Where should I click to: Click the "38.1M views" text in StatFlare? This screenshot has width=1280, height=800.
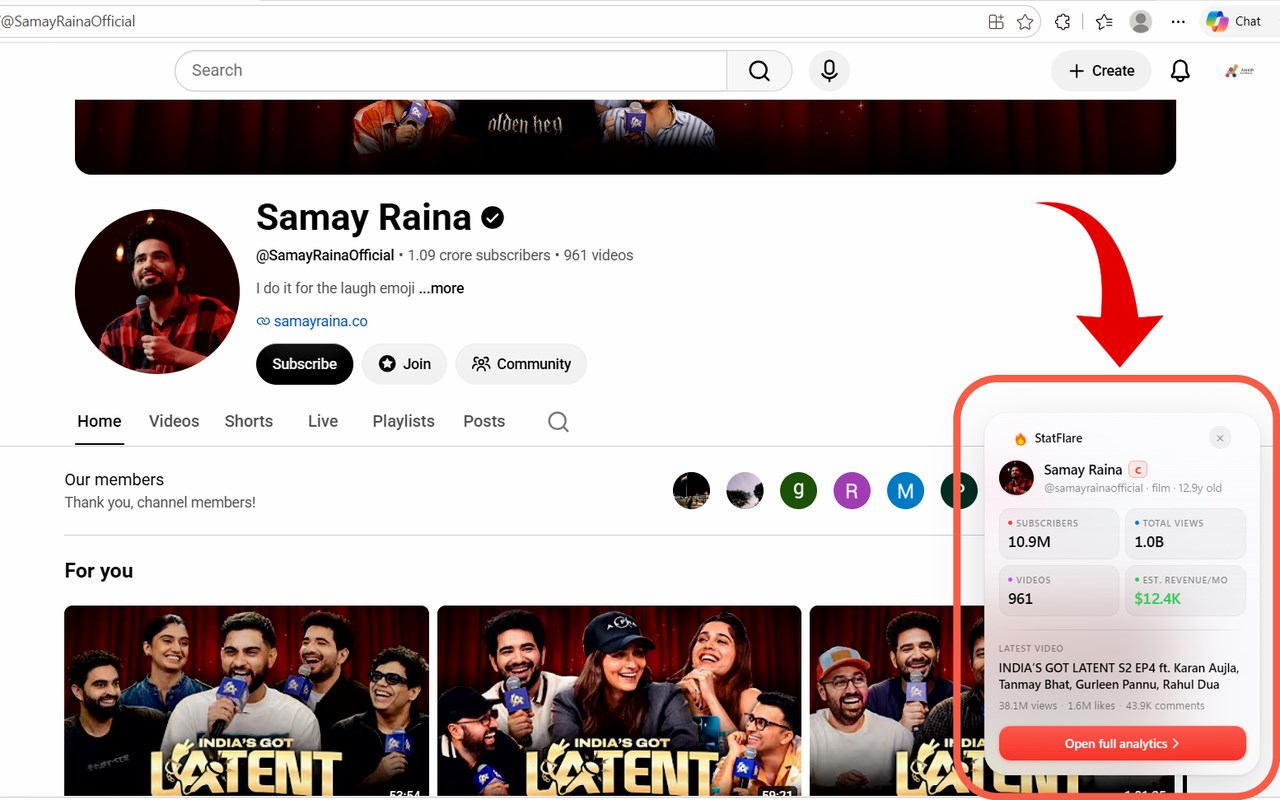click(x=1028, y=706)
